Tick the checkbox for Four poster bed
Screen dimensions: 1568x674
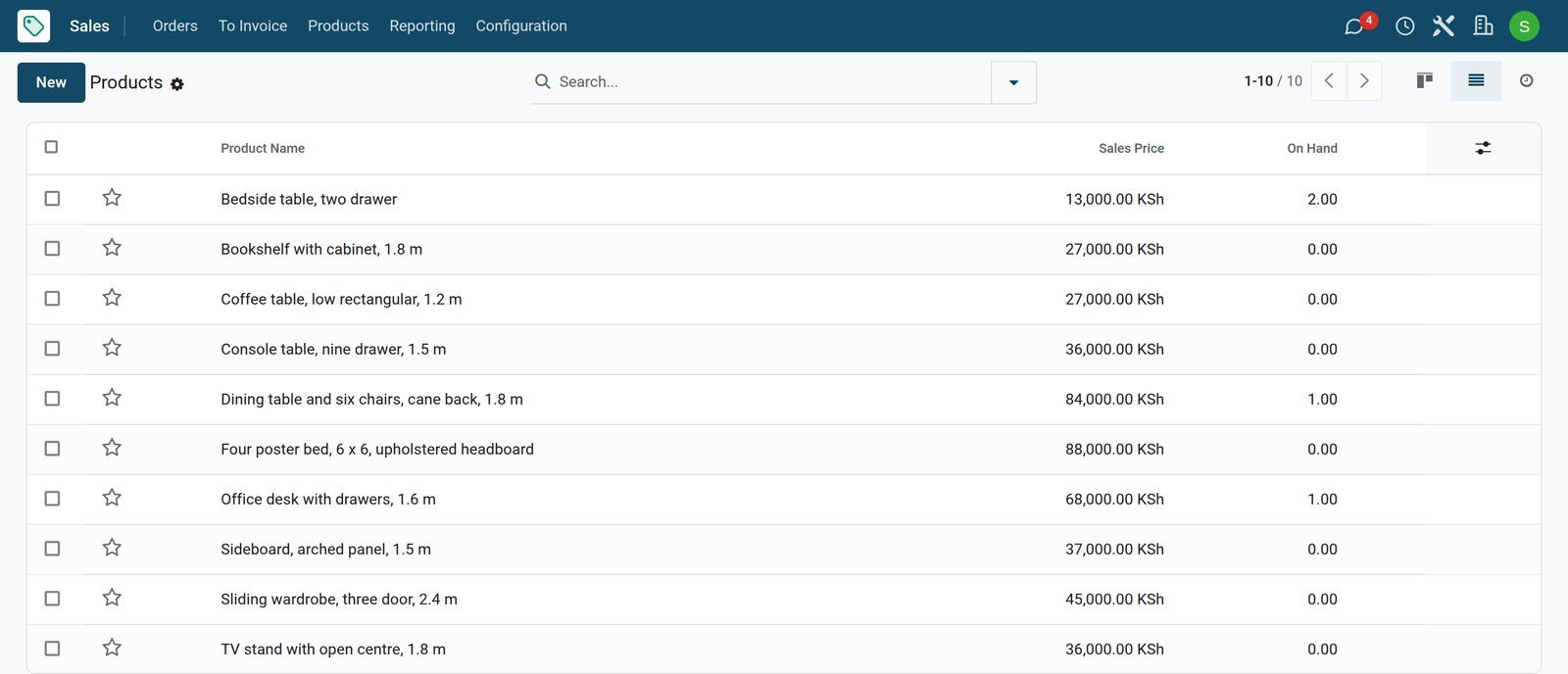point(52,449)
